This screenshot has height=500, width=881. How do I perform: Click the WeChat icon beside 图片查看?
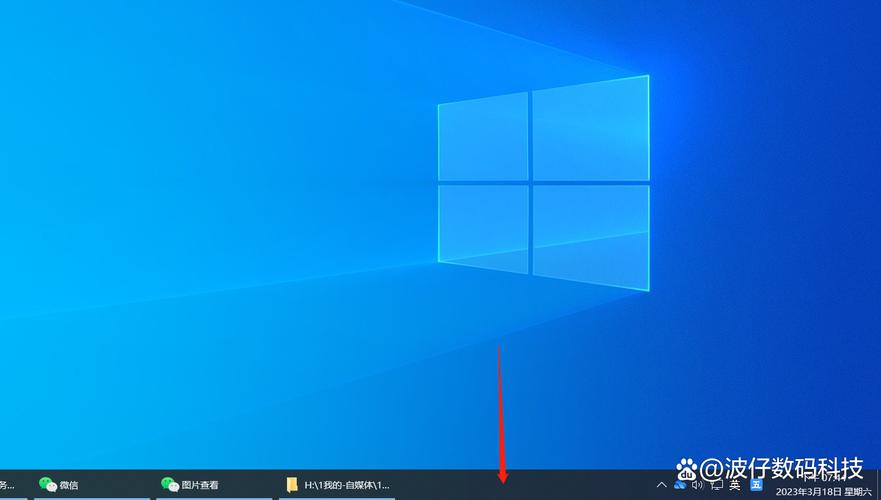point(169,485)
